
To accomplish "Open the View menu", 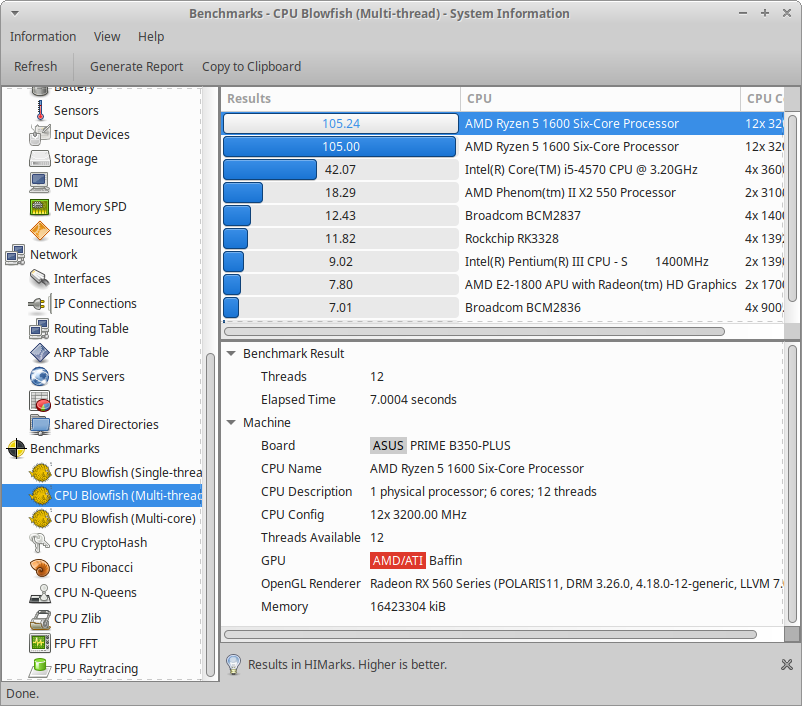I will tap(107, 37).
